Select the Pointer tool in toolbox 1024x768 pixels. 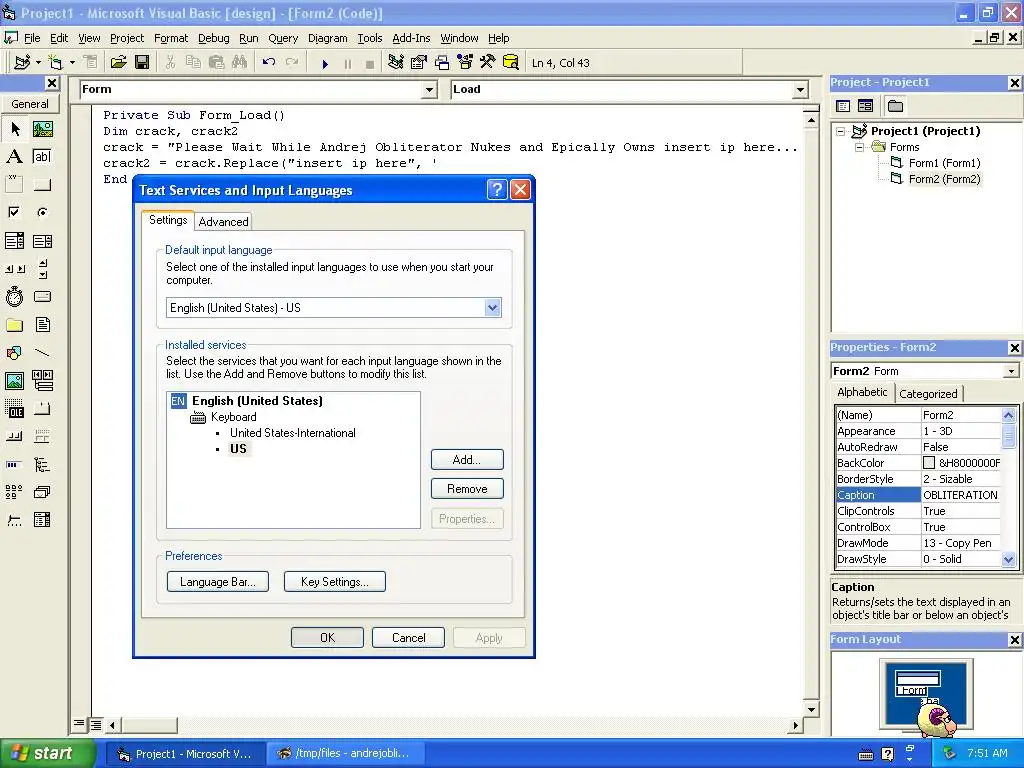pyautogui.click(x=14, y=129)
